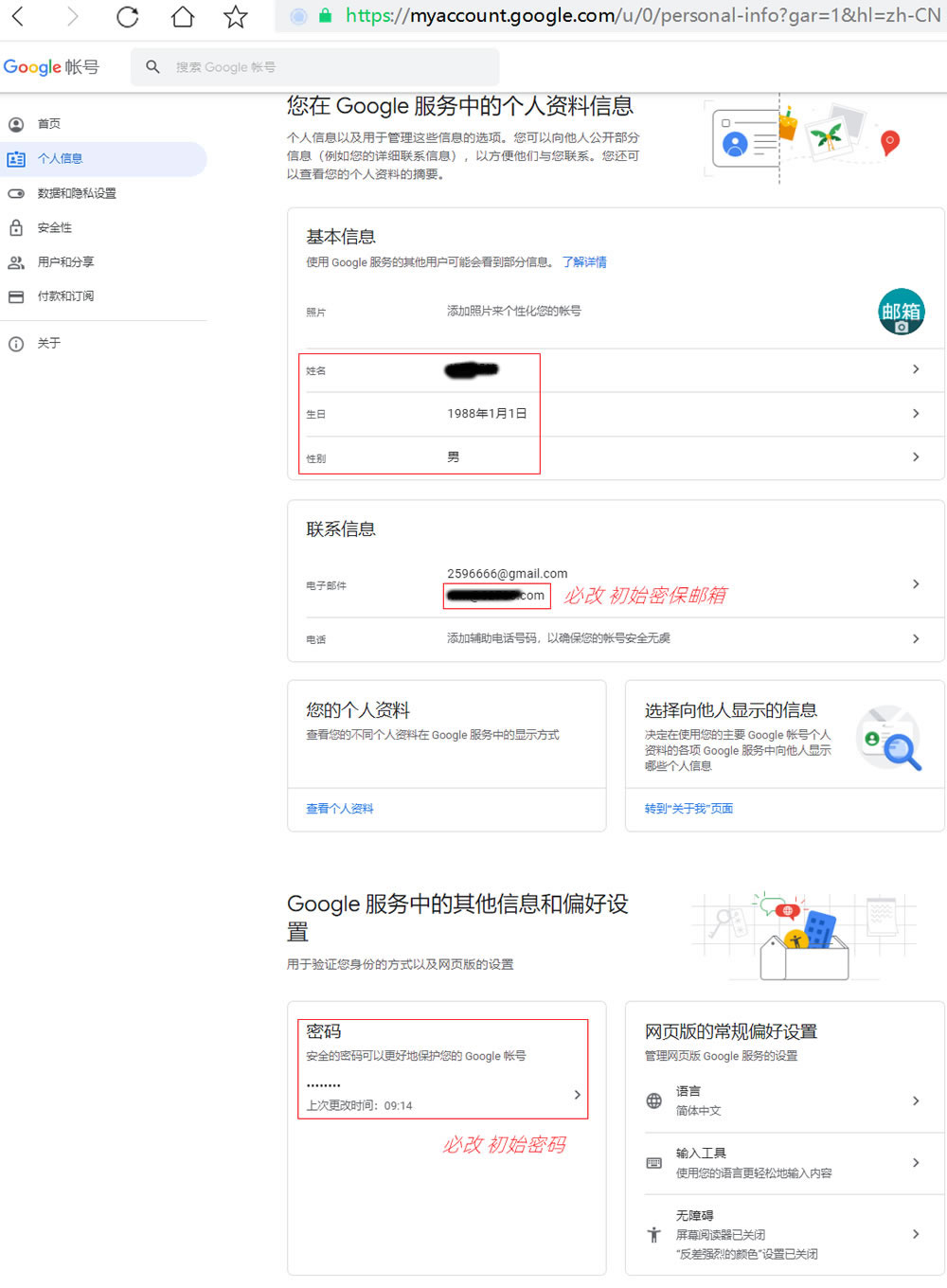947x1288 pixels.
Task: Click the 男 gender value
Action: point(454,457)
